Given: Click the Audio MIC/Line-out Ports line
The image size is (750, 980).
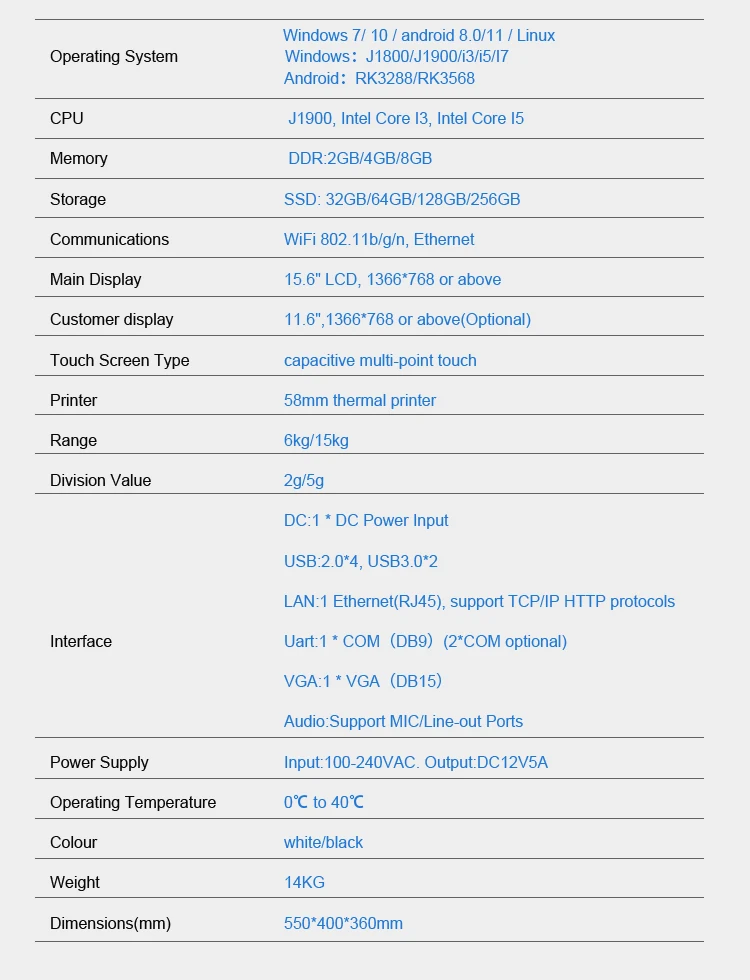Looking at the screenshot, I should (x=403, y=721).
